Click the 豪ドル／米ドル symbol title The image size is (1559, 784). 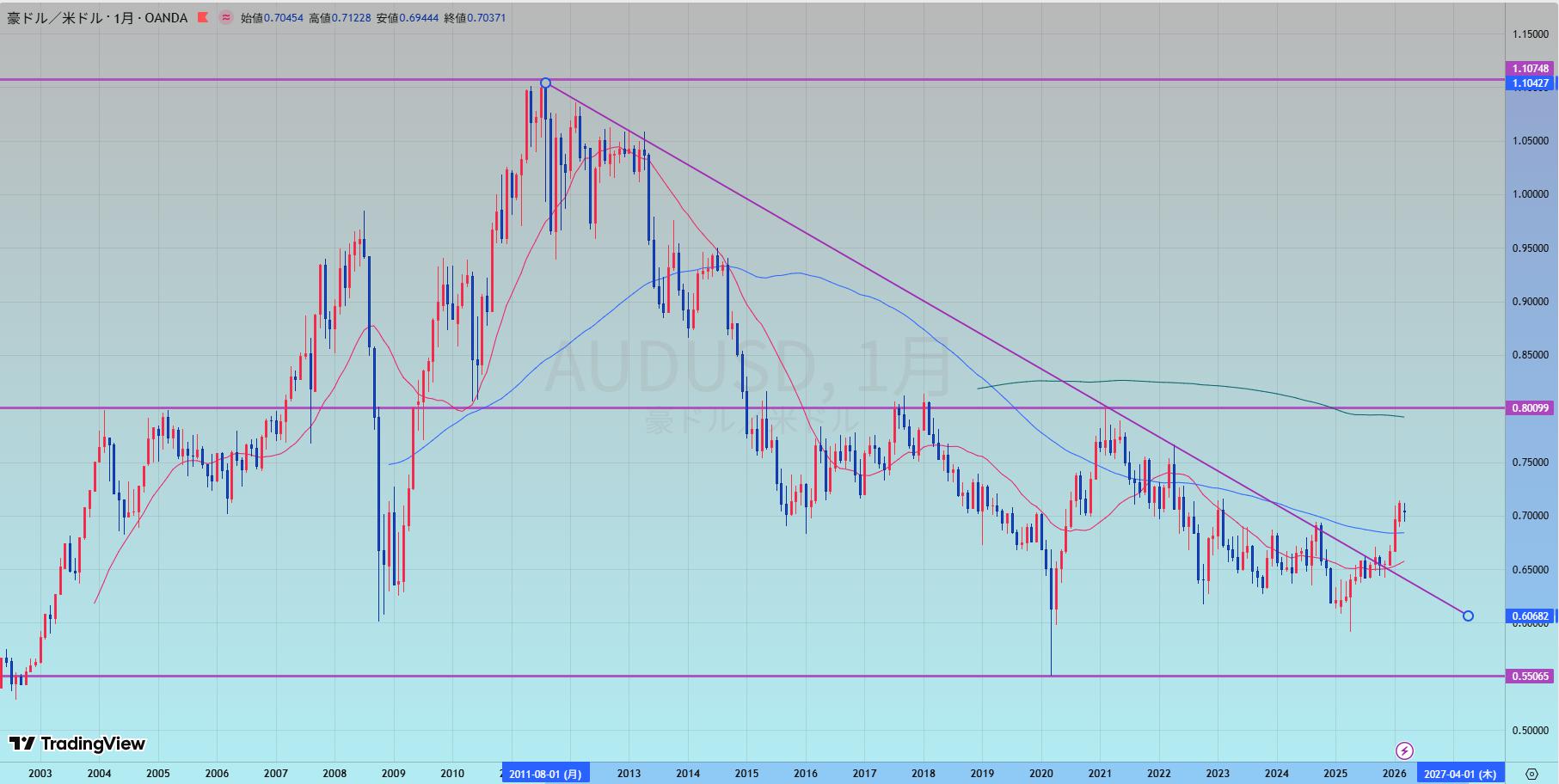64,17
